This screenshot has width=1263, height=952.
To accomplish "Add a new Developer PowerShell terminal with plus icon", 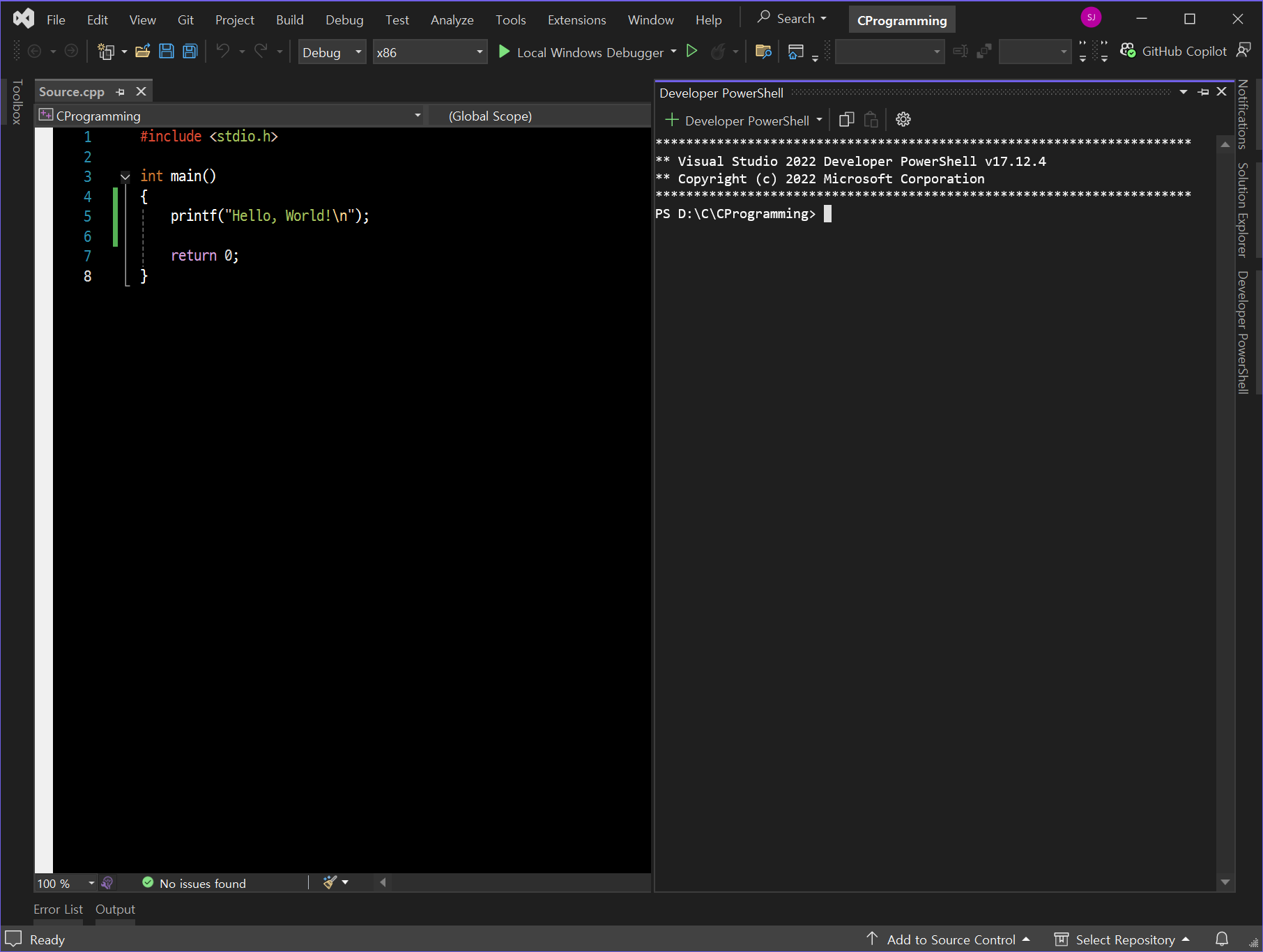I will pyautogui.click(x=672, y=120).
